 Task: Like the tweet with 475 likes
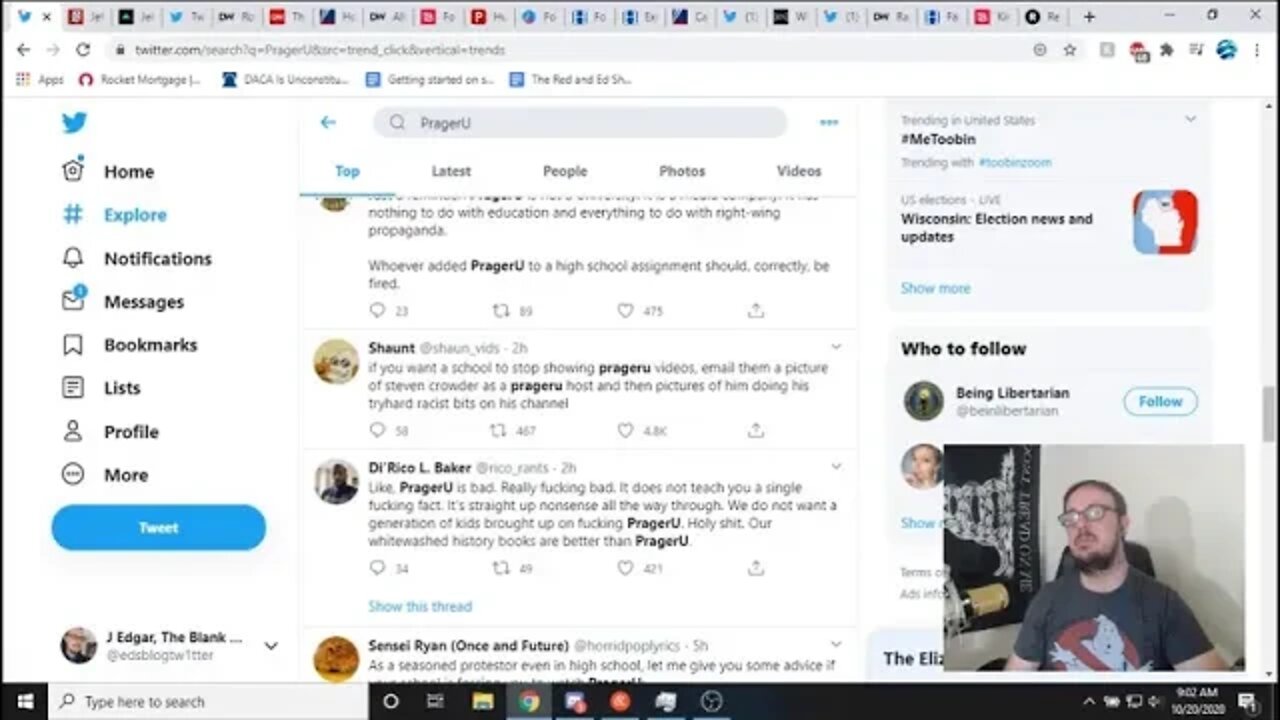click(x=625, y=311)
